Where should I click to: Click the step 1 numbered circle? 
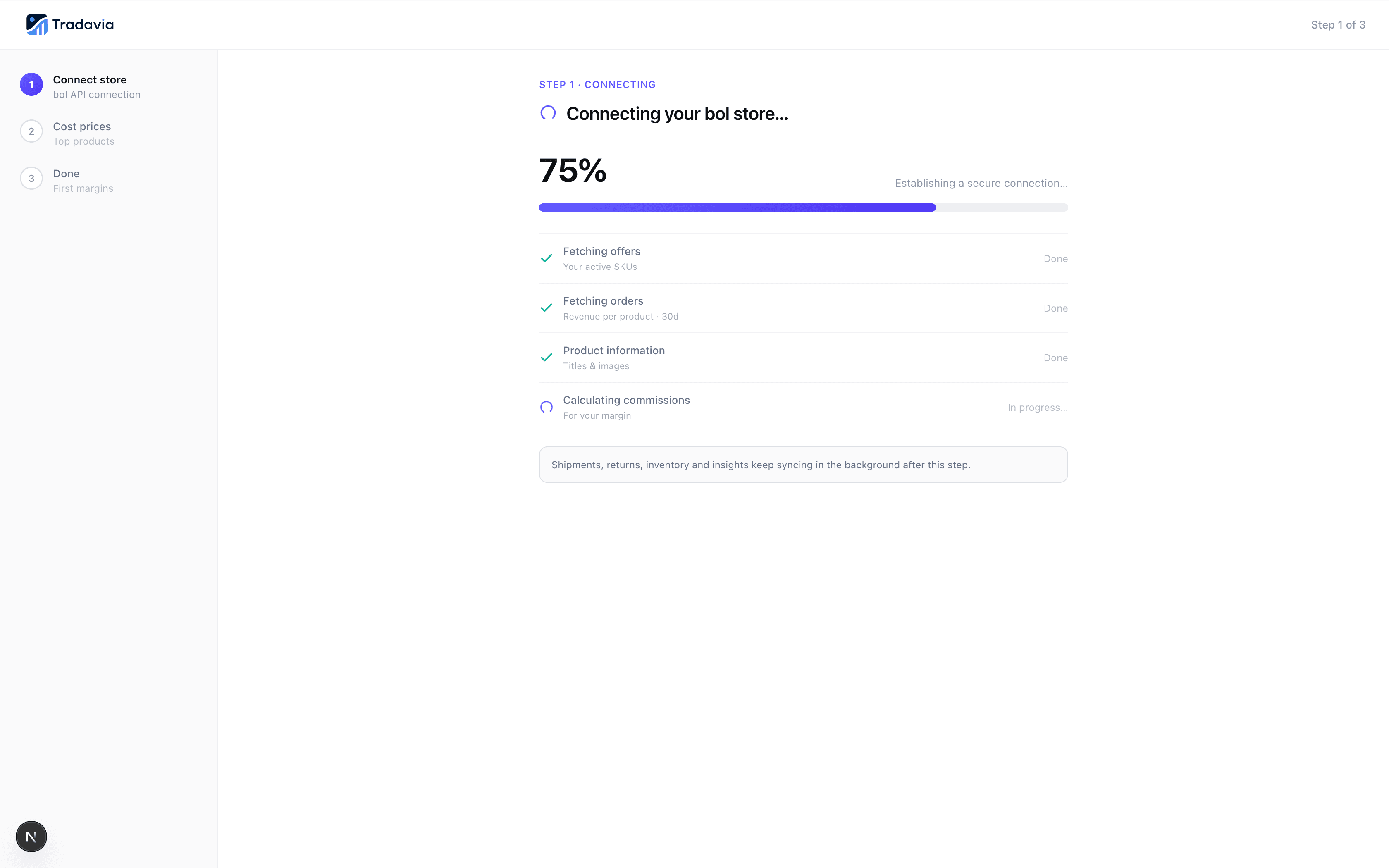[x=31, y=84]
